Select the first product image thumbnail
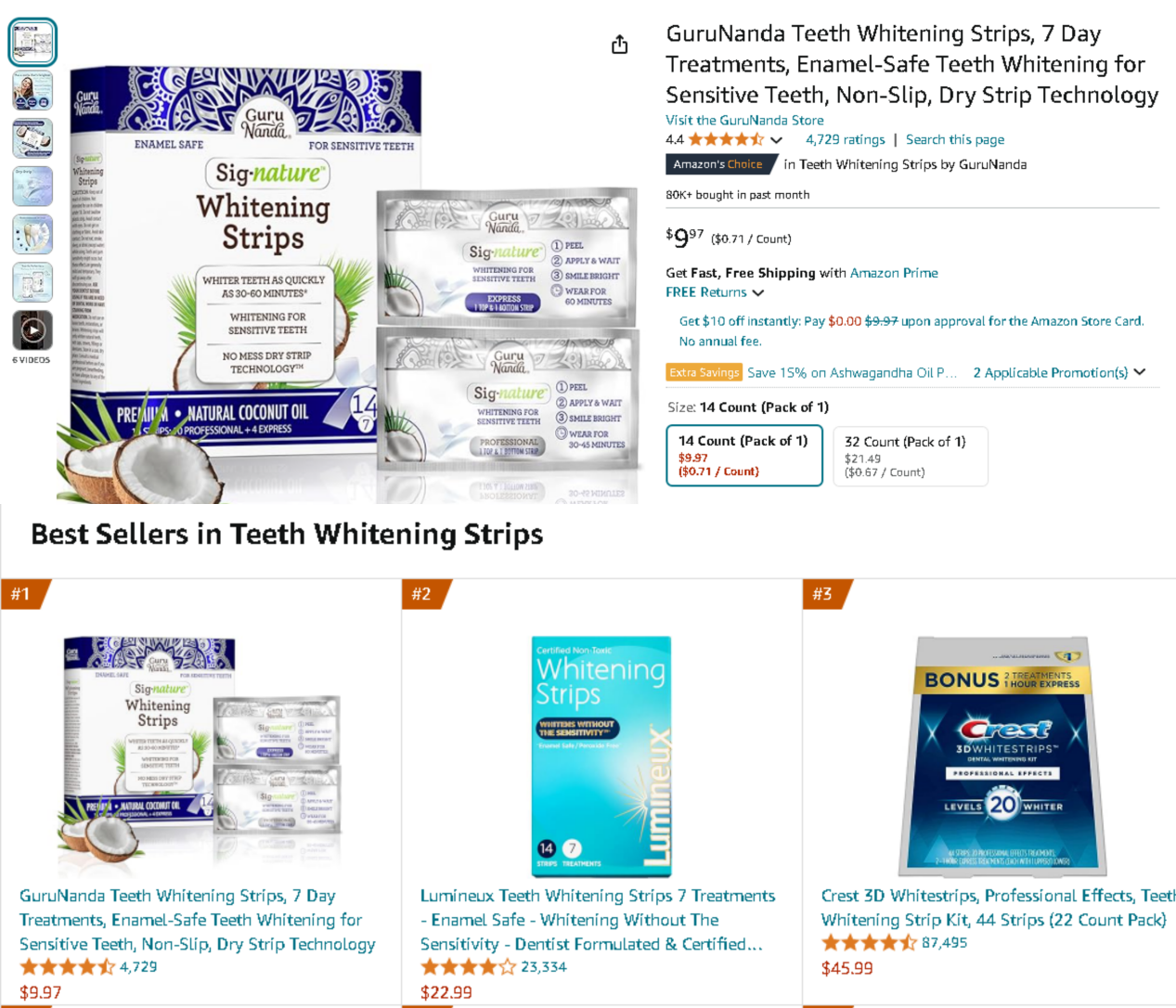This screenshot has height=1008, width=1176. [x=32, y=42]
